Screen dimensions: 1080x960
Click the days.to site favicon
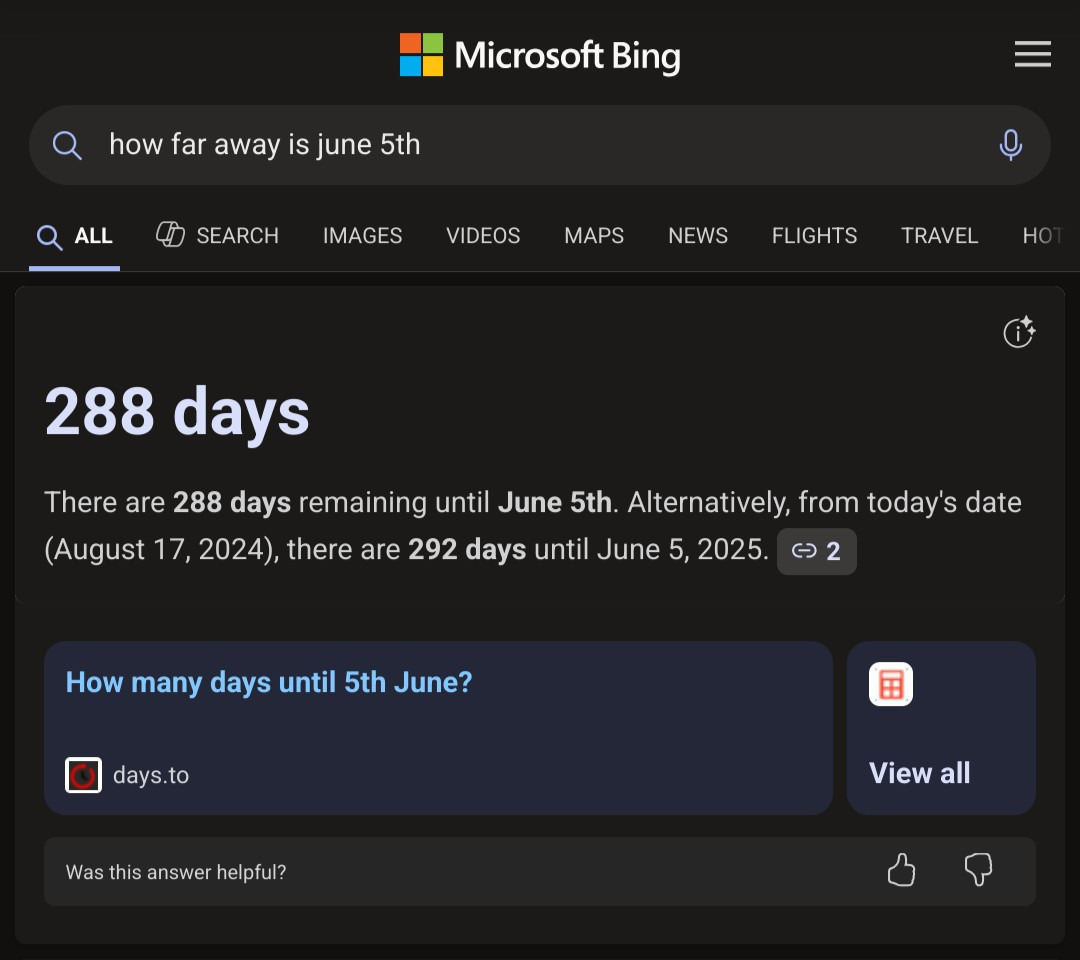(x=83, y=775)
